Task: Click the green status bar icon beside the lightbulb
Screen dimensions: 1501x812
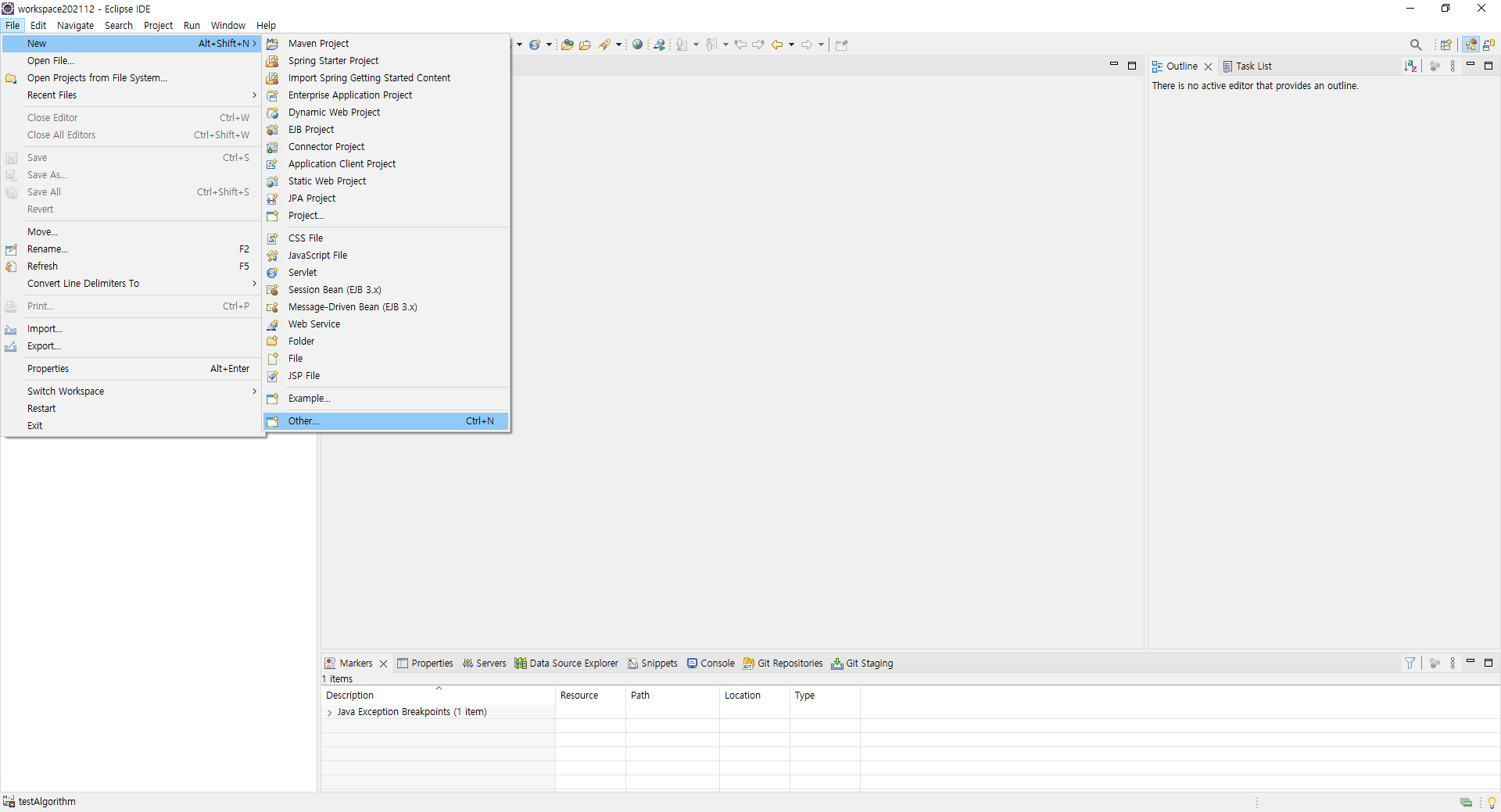Action: [x=1467, y=802]
